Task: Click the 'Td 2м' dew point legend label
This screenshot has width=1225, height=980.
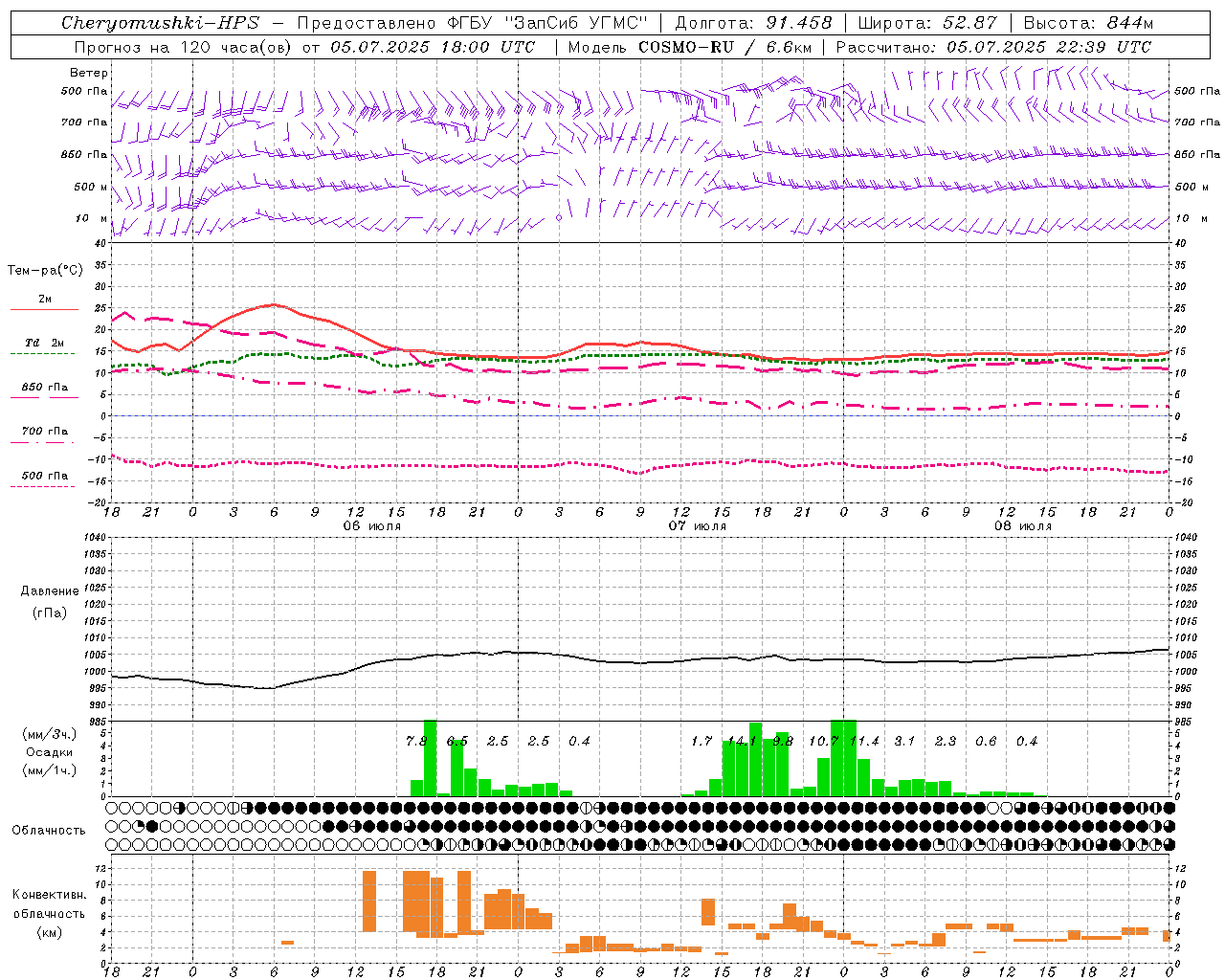Action: click(x=44, y=343)
